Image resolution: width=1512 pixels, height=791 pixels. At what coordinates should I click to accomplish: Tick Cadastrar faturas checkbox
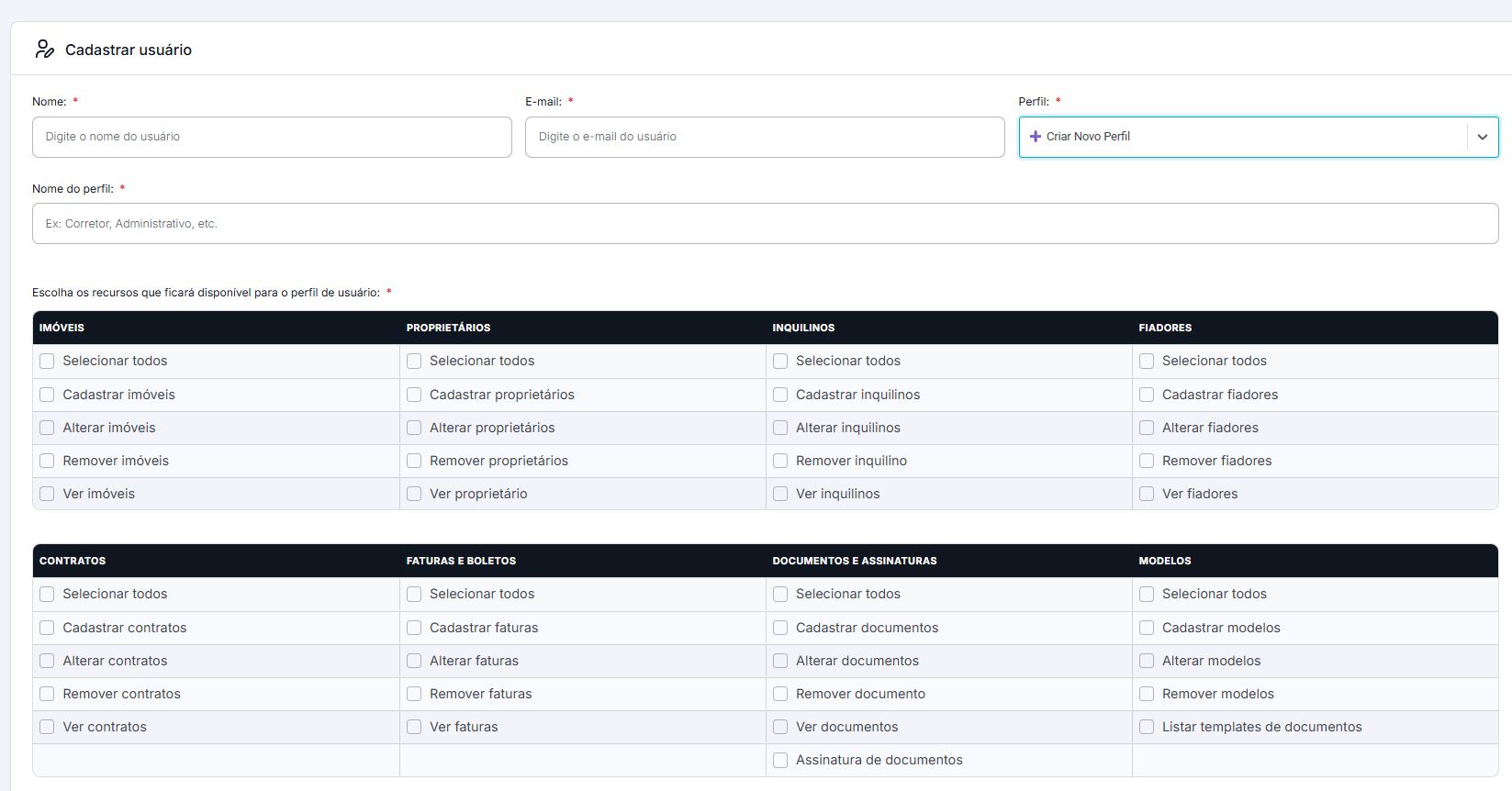click(414, 628)
